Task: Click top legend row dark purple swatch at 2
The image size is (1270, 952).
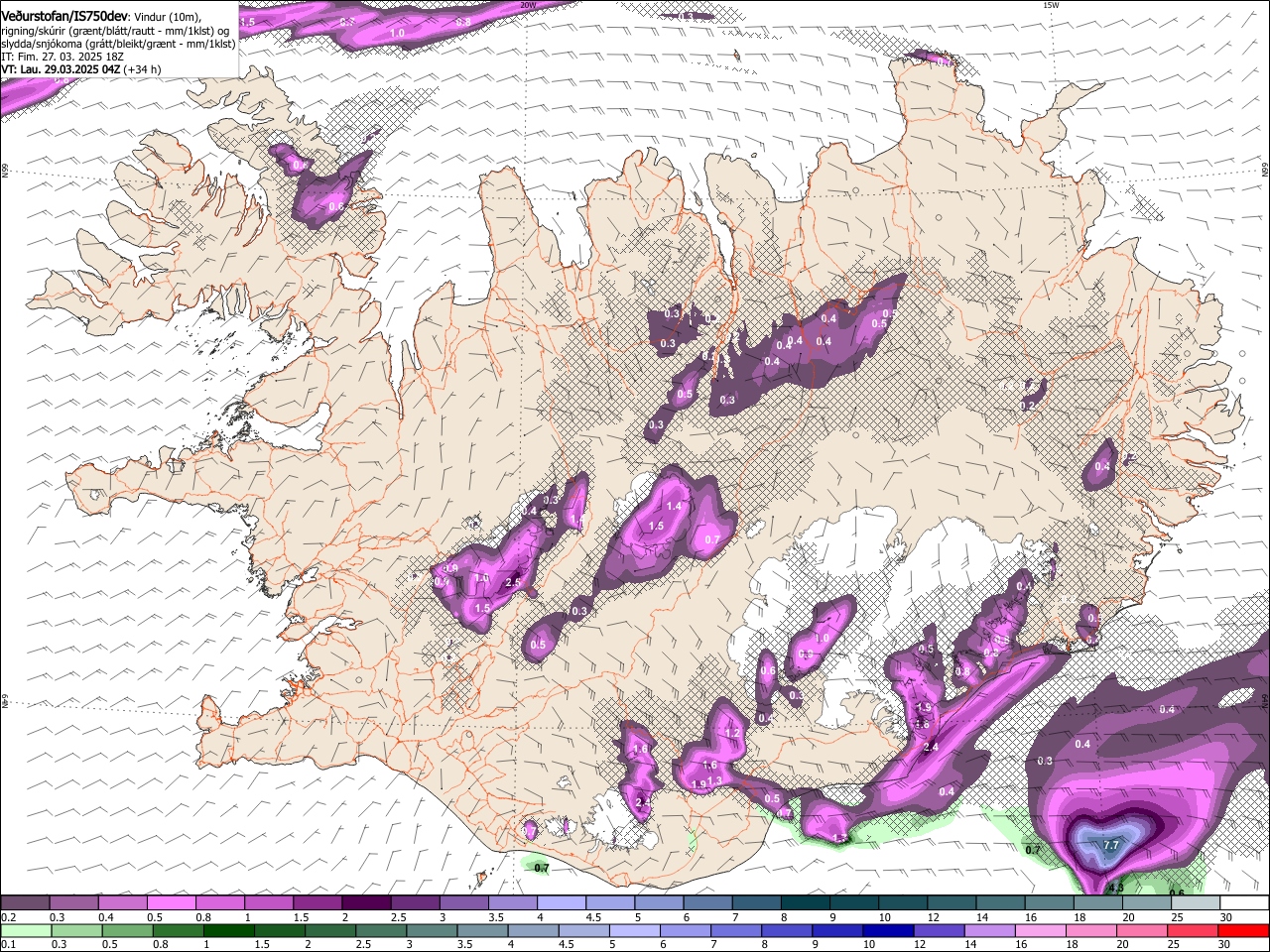Action: [x=365, y=903]
